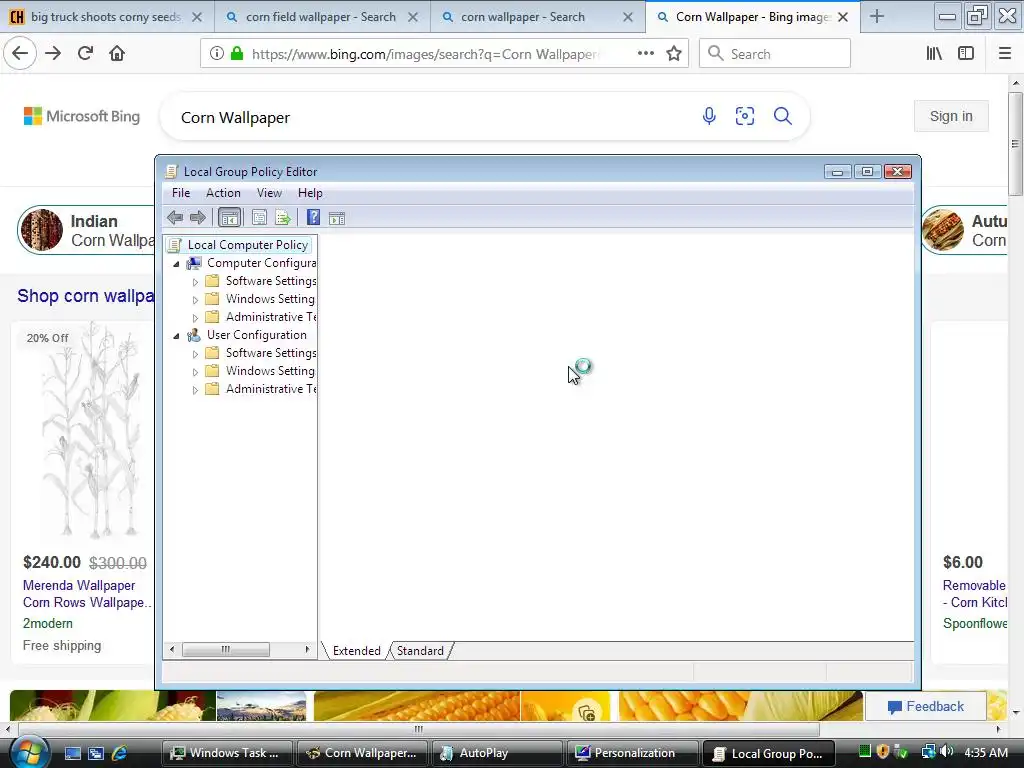Select Local Computer Policy root node
This screenshot has width=1024, height=768.
click(x=248, y=244)
